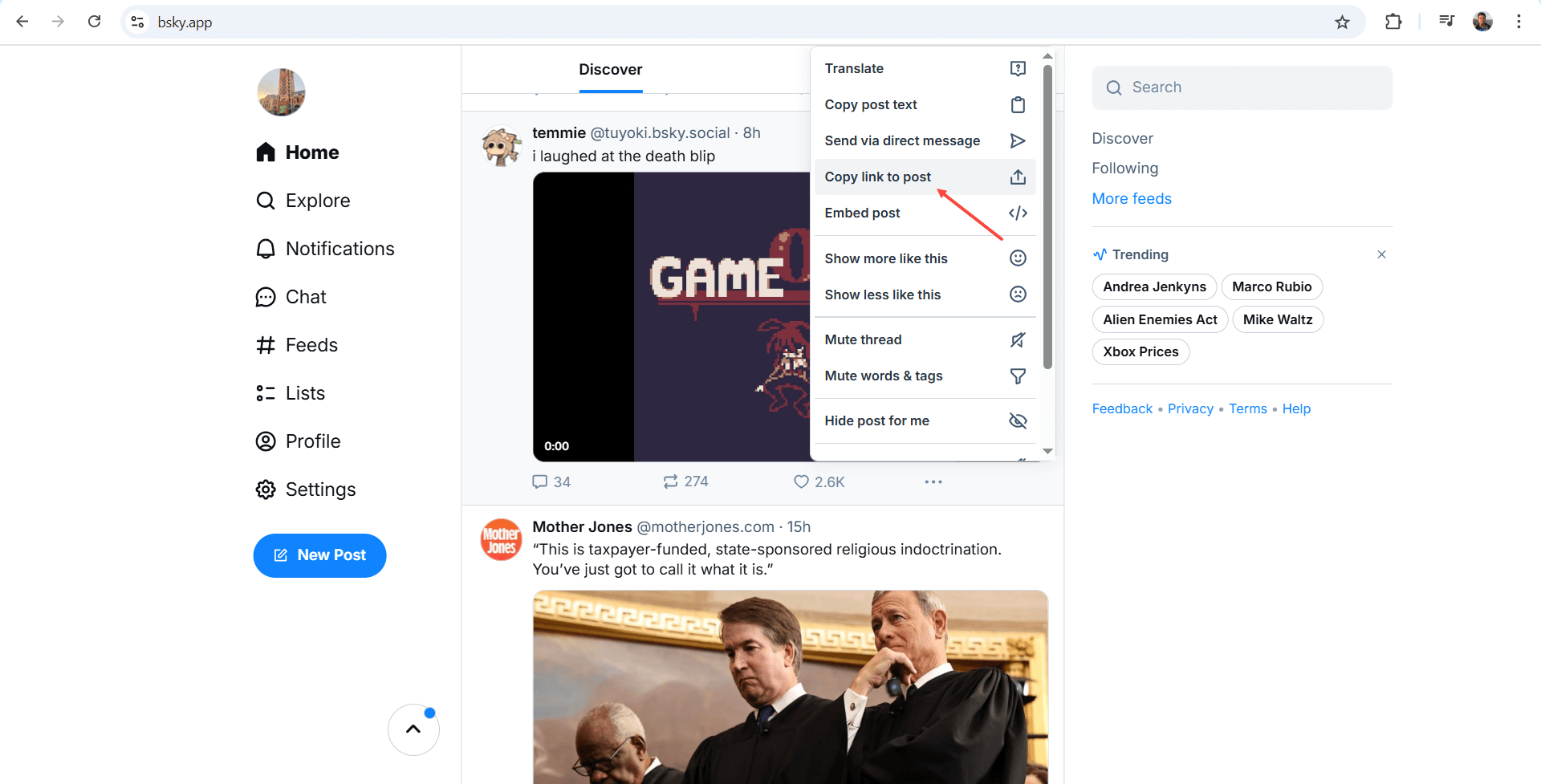Click the Translate icon in post menu
Screen dimensions: 1541x784
[x=1018, y=69]
